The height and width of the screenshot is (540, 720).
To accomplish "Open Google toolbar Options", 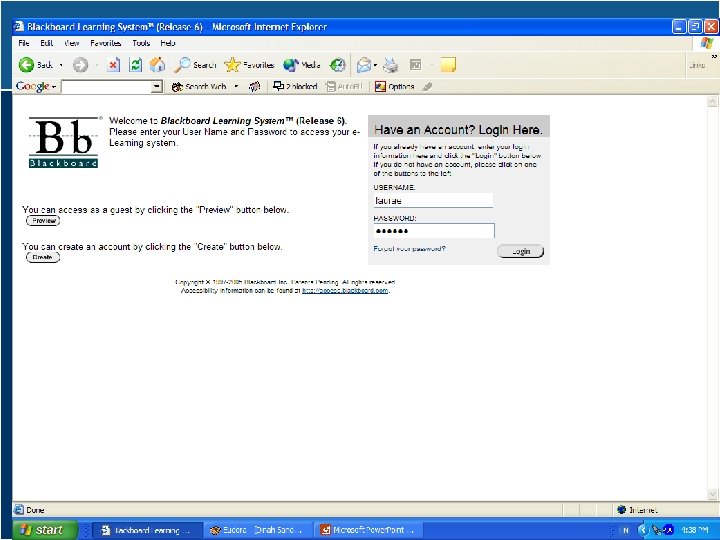I will pos(394,86).
